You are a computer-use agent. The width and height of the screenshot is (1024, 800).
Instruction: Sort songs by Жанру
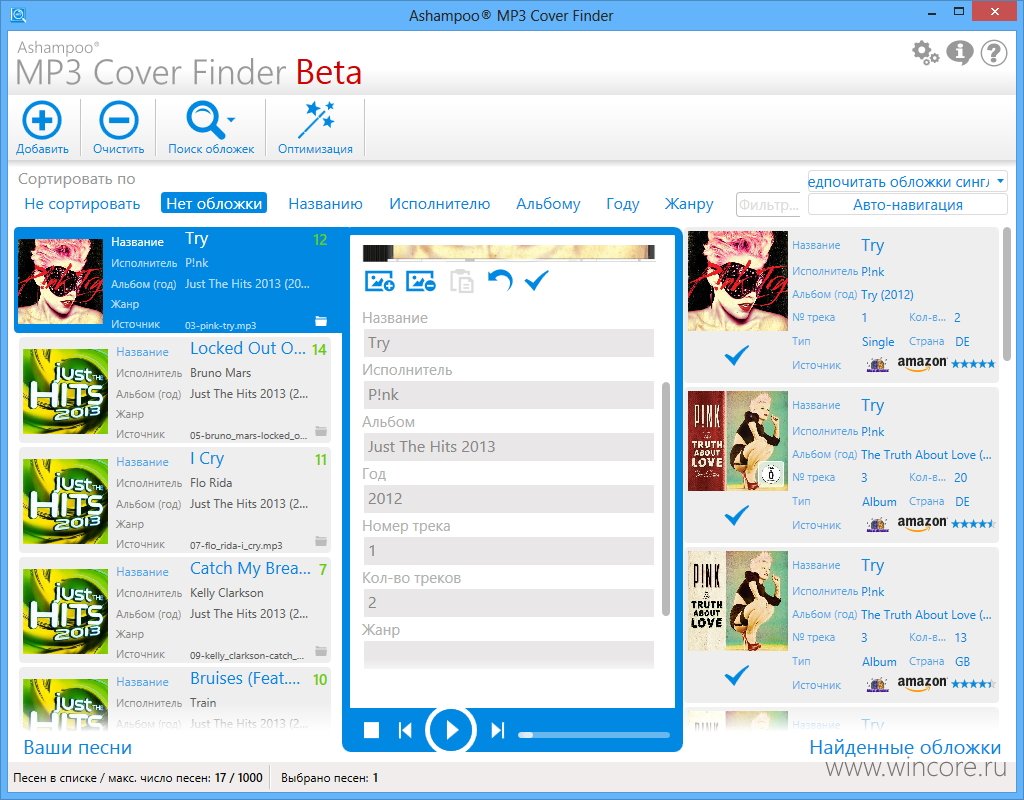pos(688,204)
